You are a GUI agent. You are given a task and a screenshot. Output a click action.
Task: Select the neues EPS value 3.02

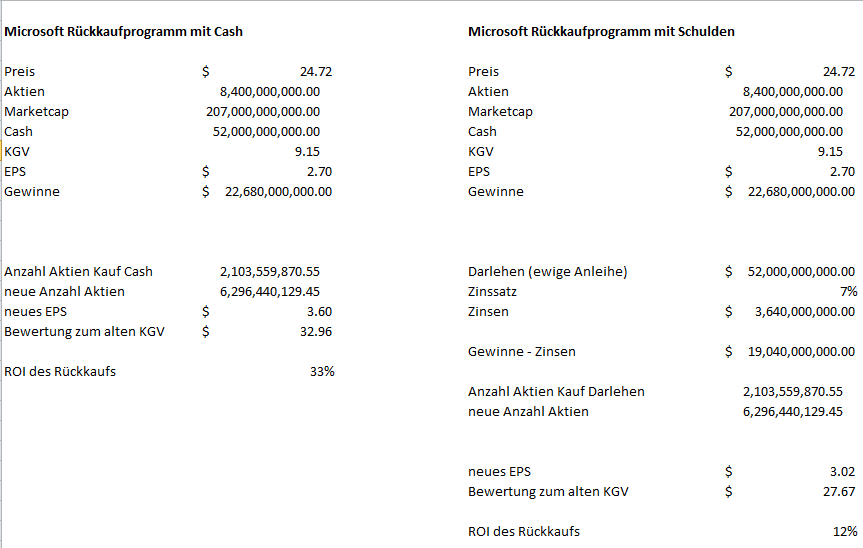(842, 472)
